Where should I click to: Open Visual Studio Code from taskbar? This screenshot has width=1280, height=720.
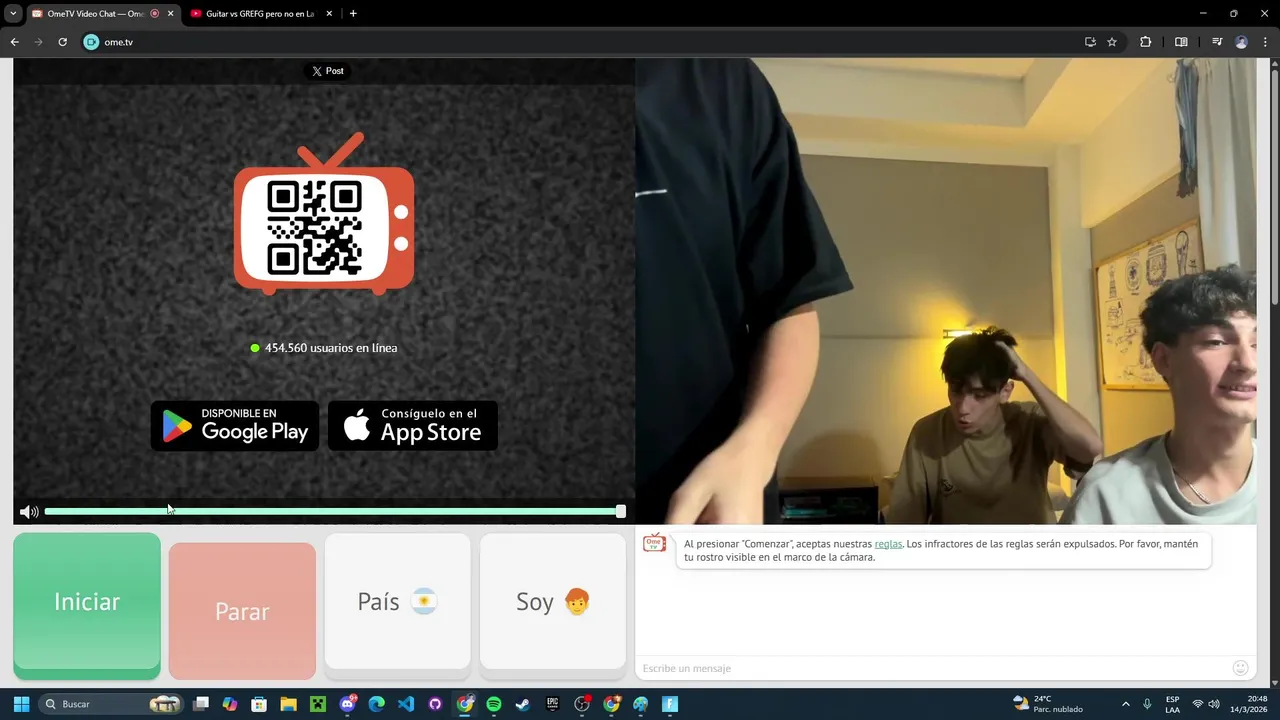[x=406, y=704]
